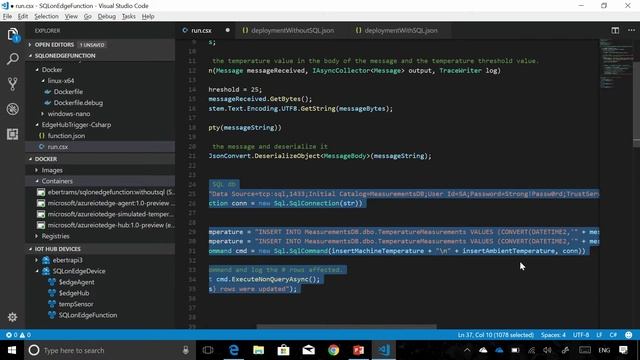Collapse the Containers node
640x360 pixels.
tap(37, 181)
